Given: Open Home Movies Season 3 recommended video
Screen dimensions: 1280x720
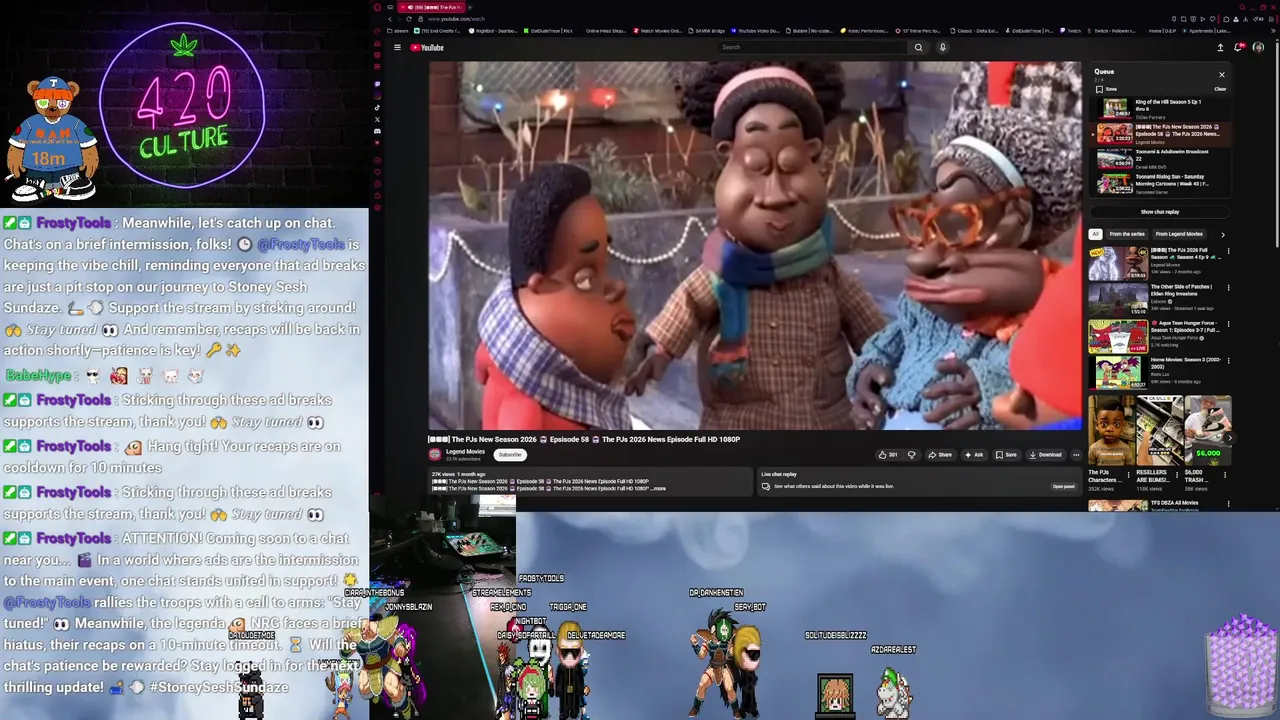Looking at the screenshot, I should (x=1118, y=373).
